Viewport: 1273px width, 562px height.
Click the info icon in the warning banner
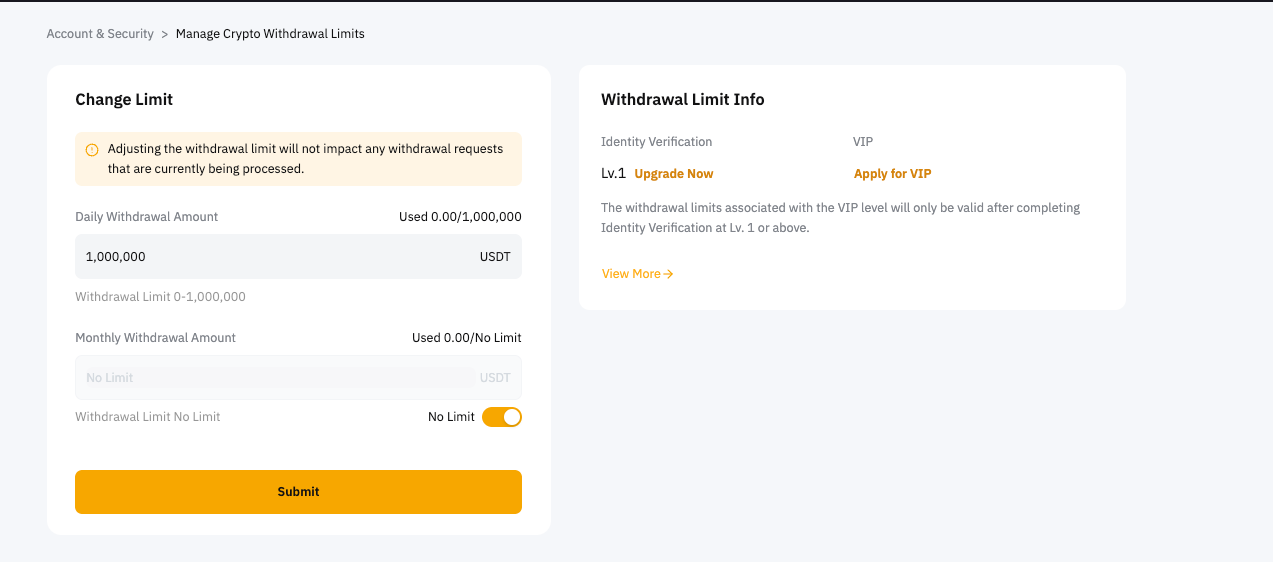coord(92,150)
